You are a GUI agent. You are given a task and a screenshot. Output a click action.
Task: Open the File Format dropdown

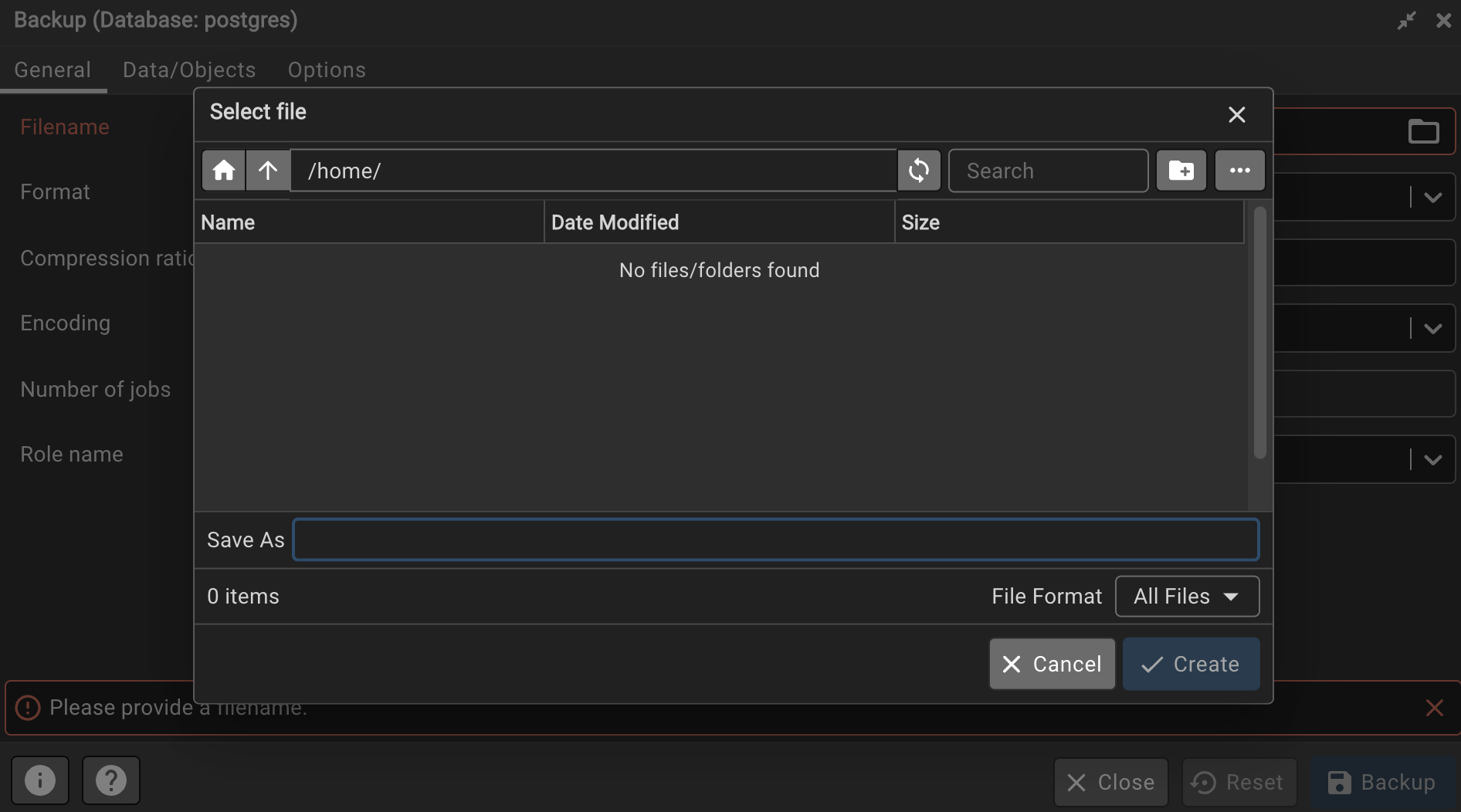tap(1187, 596)
